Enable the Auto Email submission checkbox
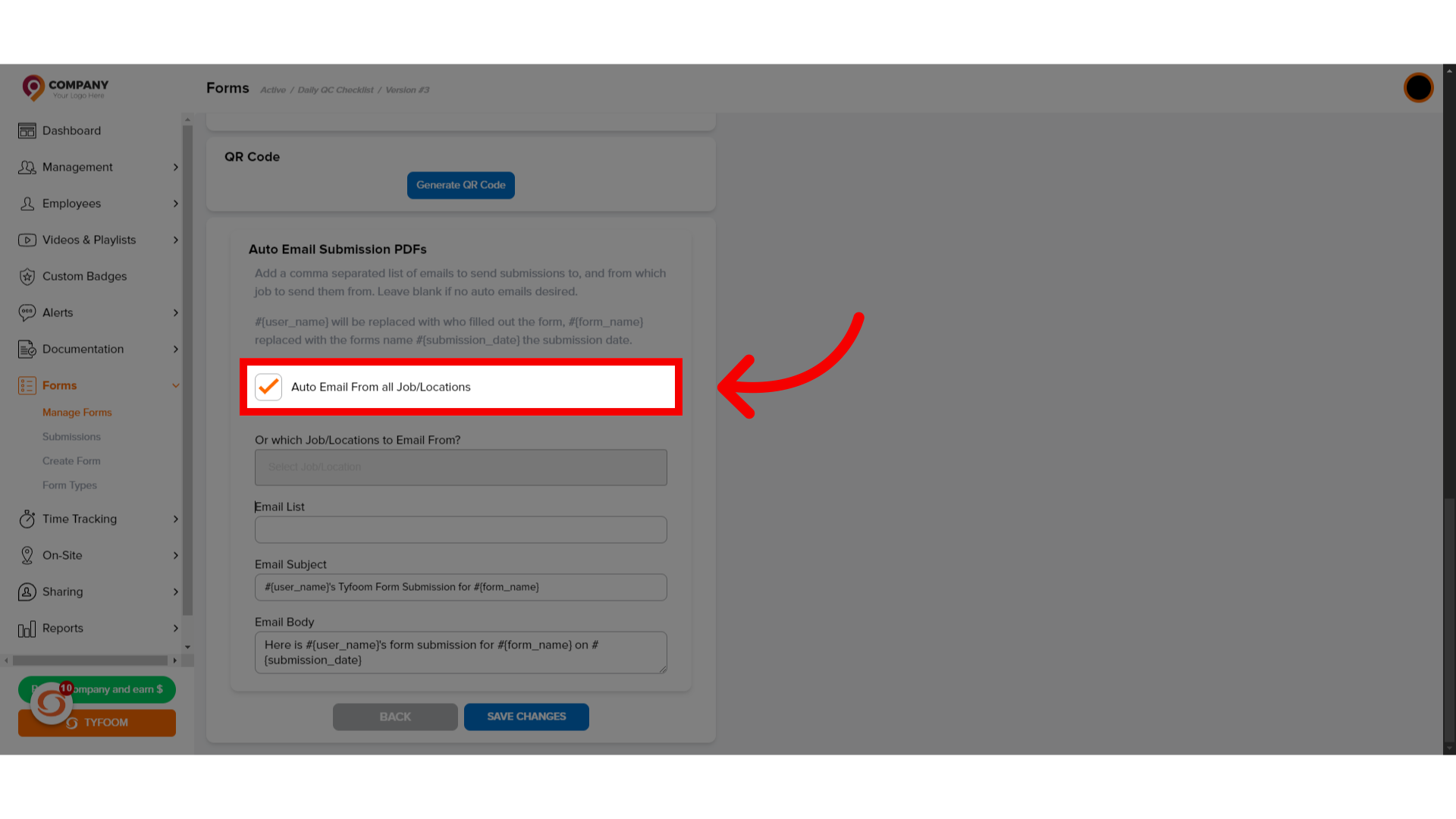Image resolution: width=1456 pixels, height=819 pixels. pyautogui.click(x=269, y=386)
